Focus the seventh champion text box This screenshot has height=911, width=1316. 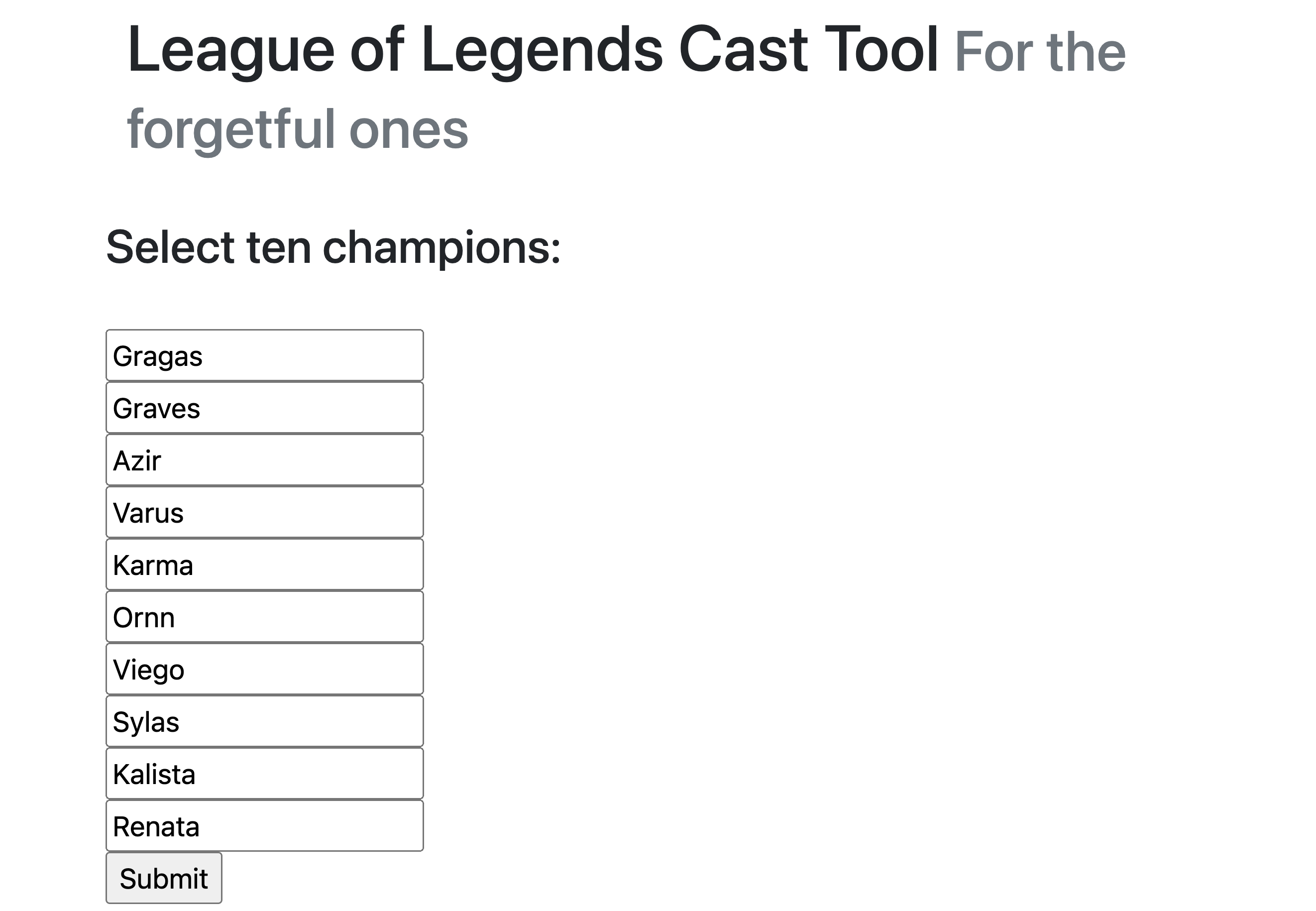tap(264, 670)
